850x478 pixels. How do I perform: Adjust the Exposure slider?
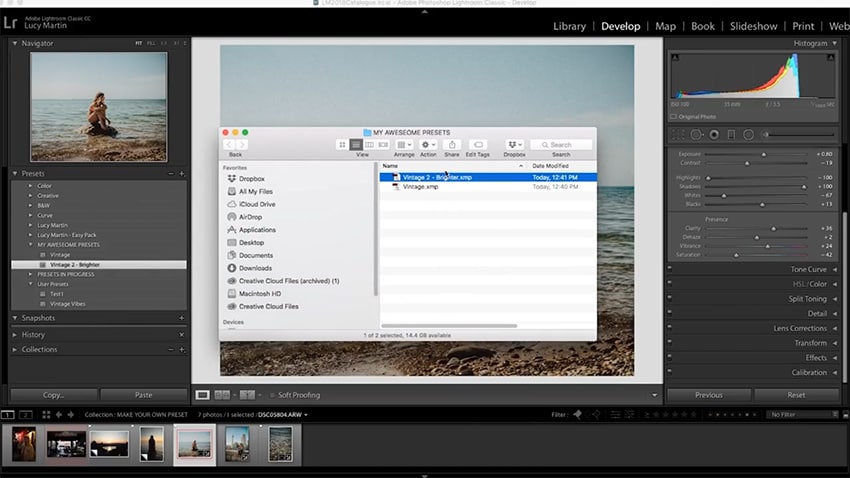pyautogui.click(x=764, y=154)
